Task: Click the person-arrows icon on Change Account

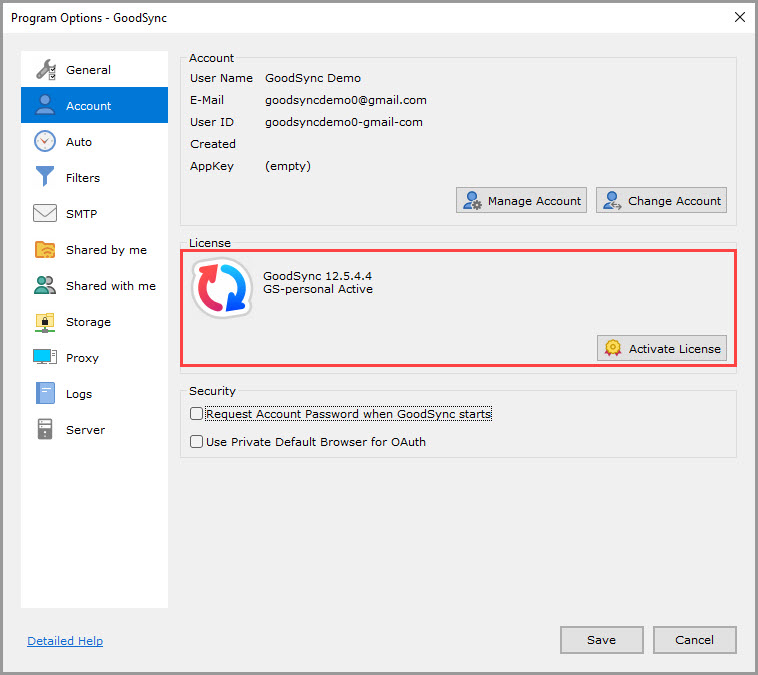Action: [612, 201]
